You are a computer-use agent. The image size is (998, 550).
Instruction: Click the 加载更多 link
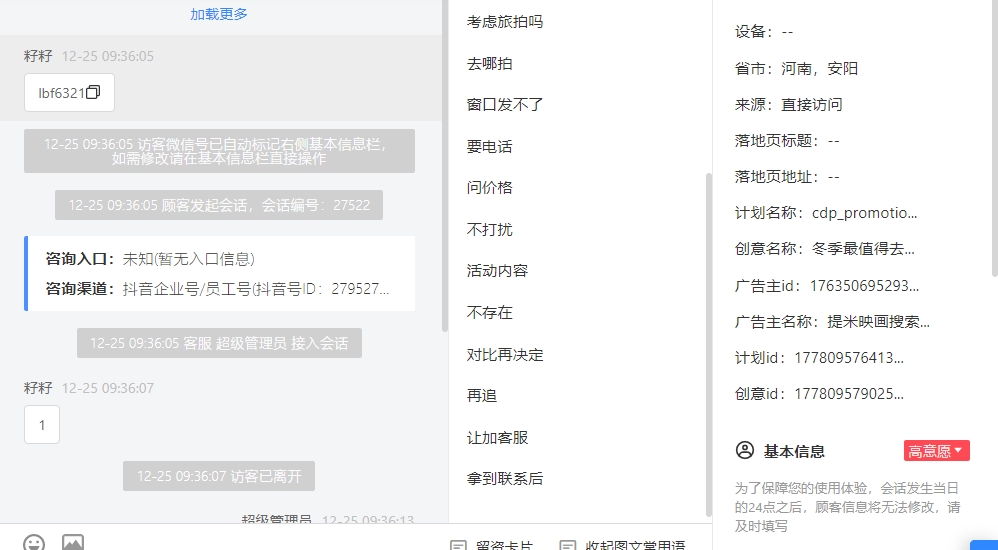(x=219, y=14)
